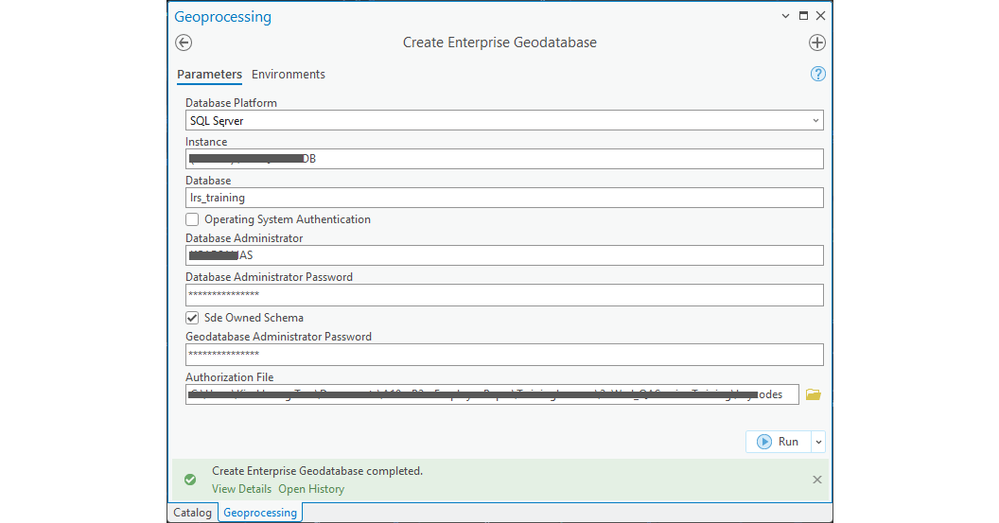
Task: Toggle Operating System Authentication checkbox
Action: (192, 219)
